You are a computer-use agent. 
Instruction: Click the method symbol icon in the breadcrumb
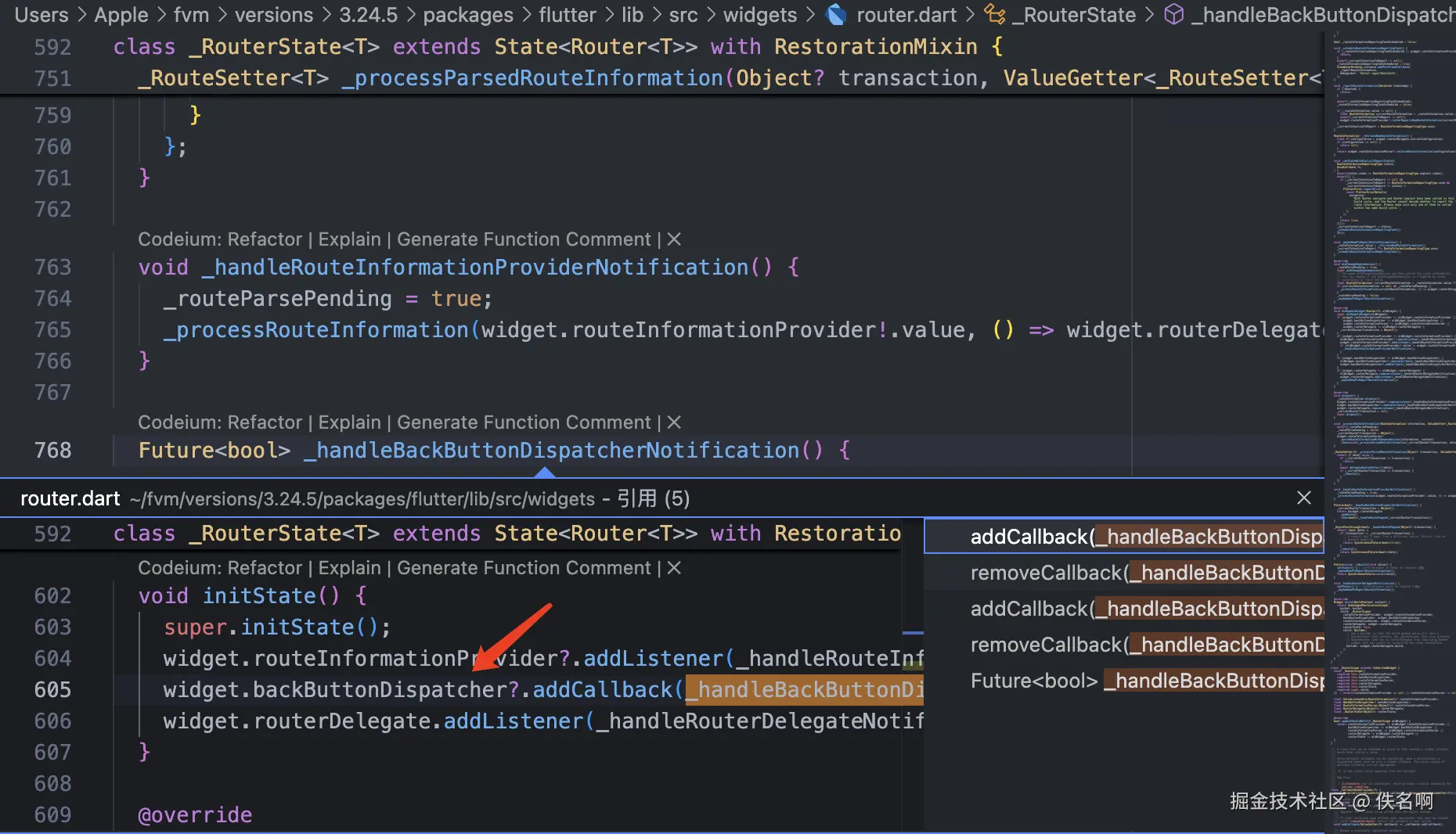click(x=1174, y=15)
